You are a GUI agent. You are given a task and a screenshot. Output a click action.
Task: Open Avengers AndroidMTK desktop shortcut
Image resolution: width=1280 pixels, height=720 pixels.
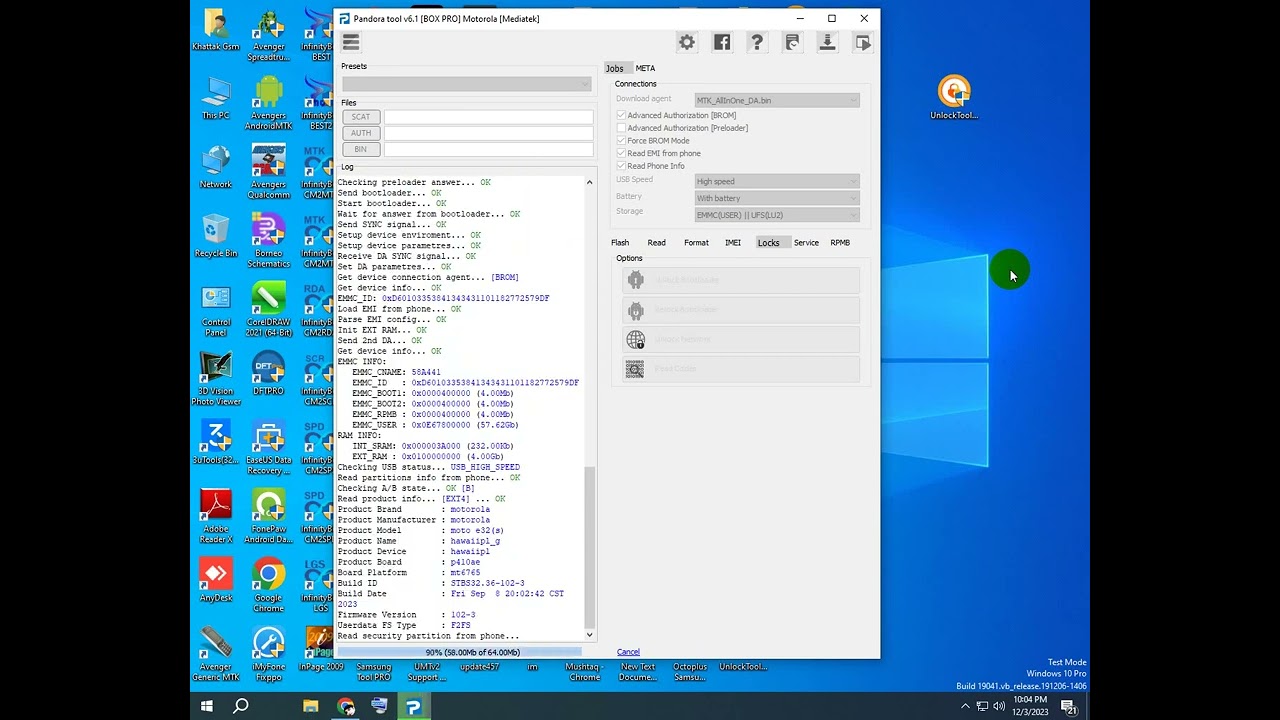pos(268,103)
